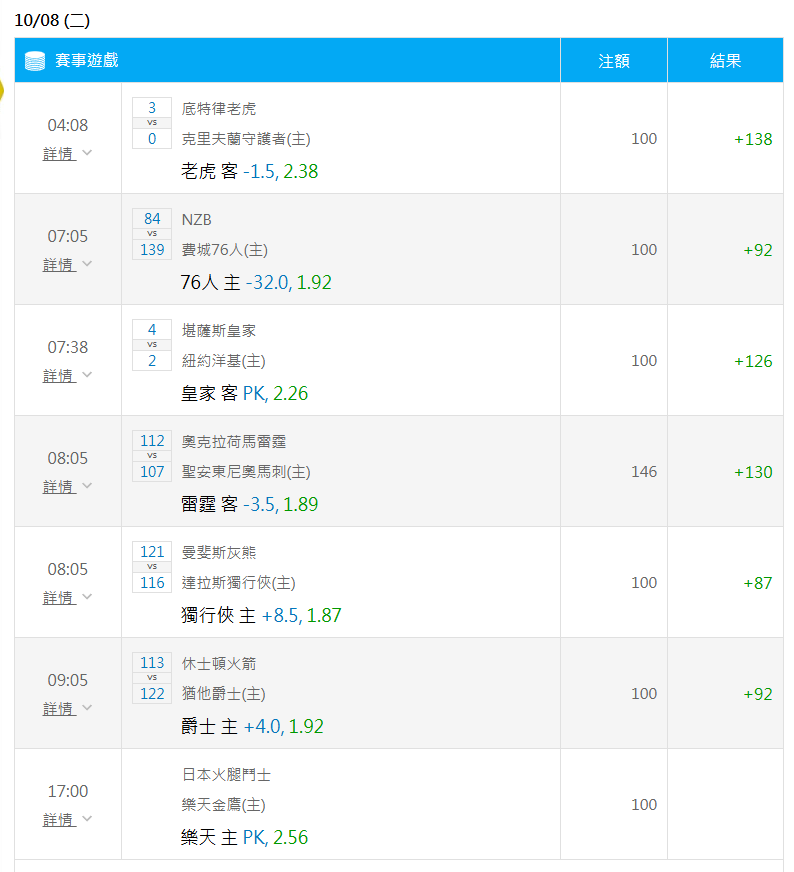Expand 詳情 for the 04:08 Tigers game
The height and width of the screenshot is (872, 794).
coord(67,153)
